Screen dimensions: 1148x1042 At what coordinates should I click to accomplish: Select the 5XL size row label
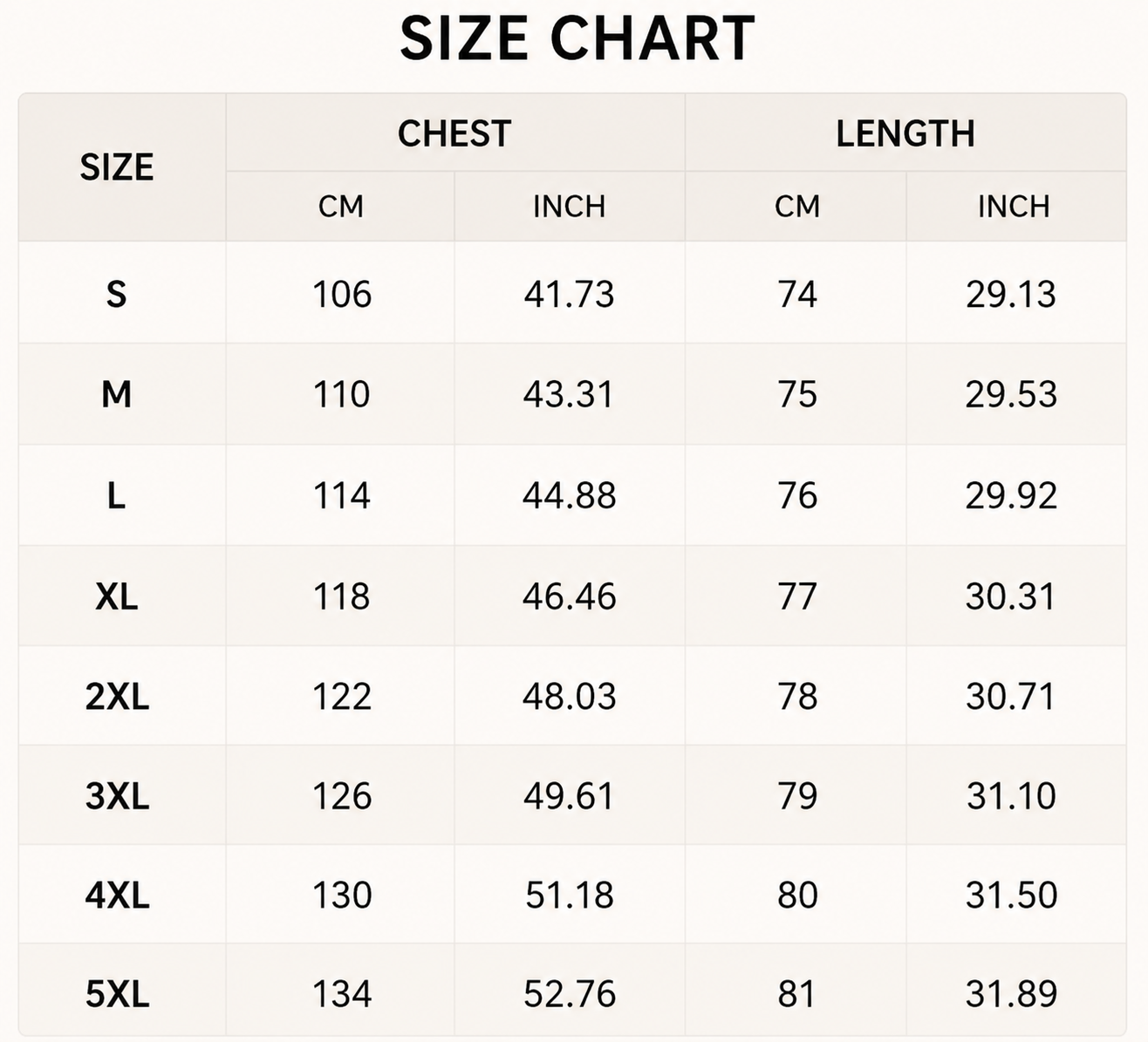(x=117, y=994)
